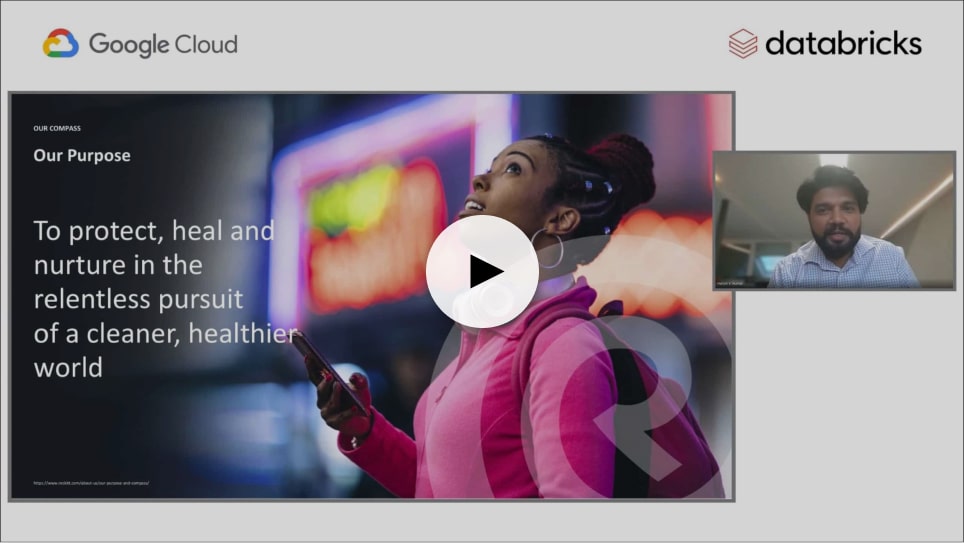
Task: Click the woman's hoop earring
Action: (549, 248)
